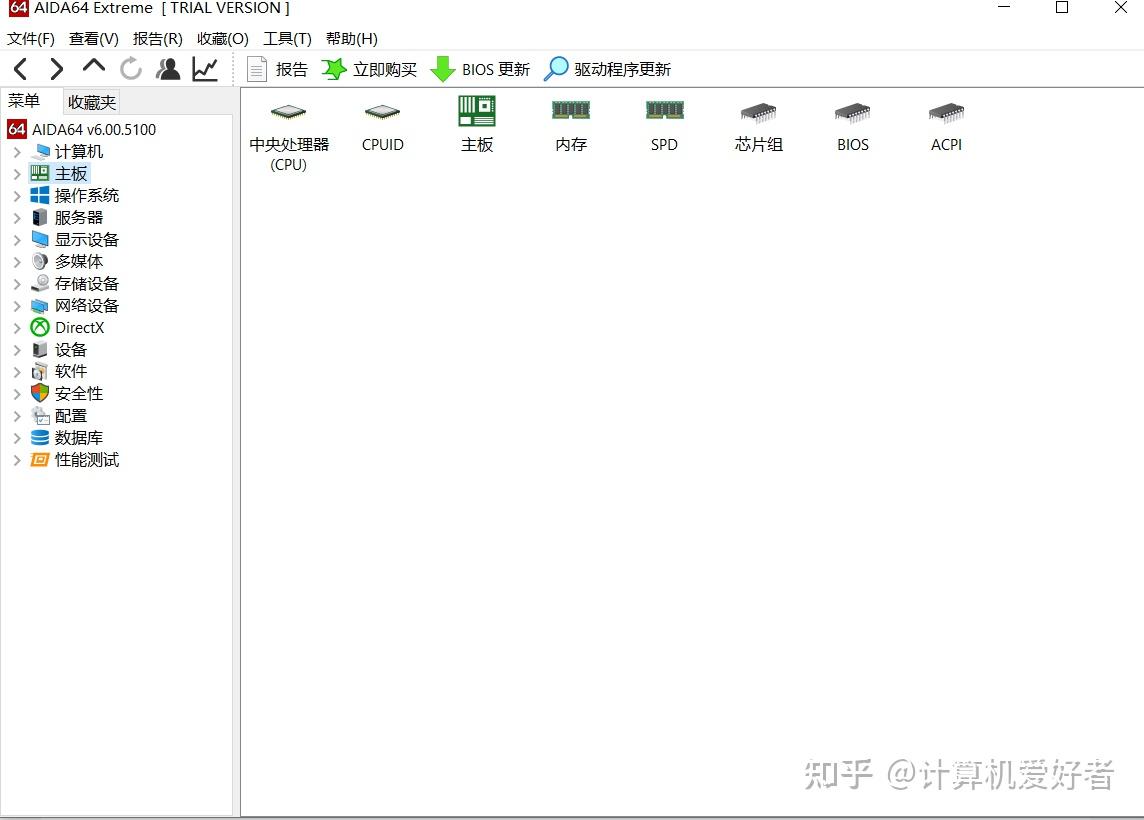Maximize the AIDA64 window
Screen dimensions: 1144x820
(1062, 7)
